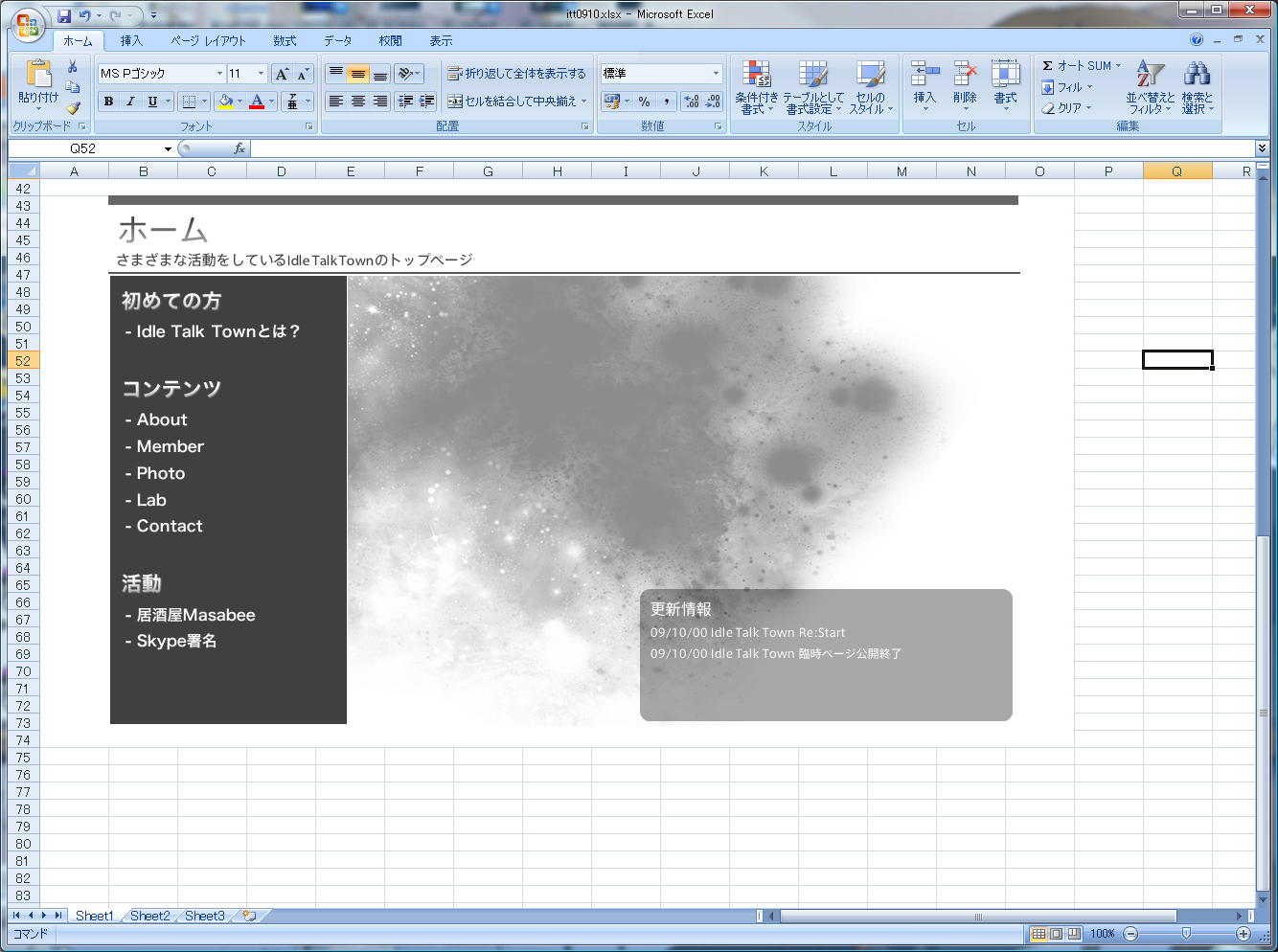The width and height of the screenshot is (1278, 952).
Task: Click the Insert Function fx icon
Action: pos(240,148)
